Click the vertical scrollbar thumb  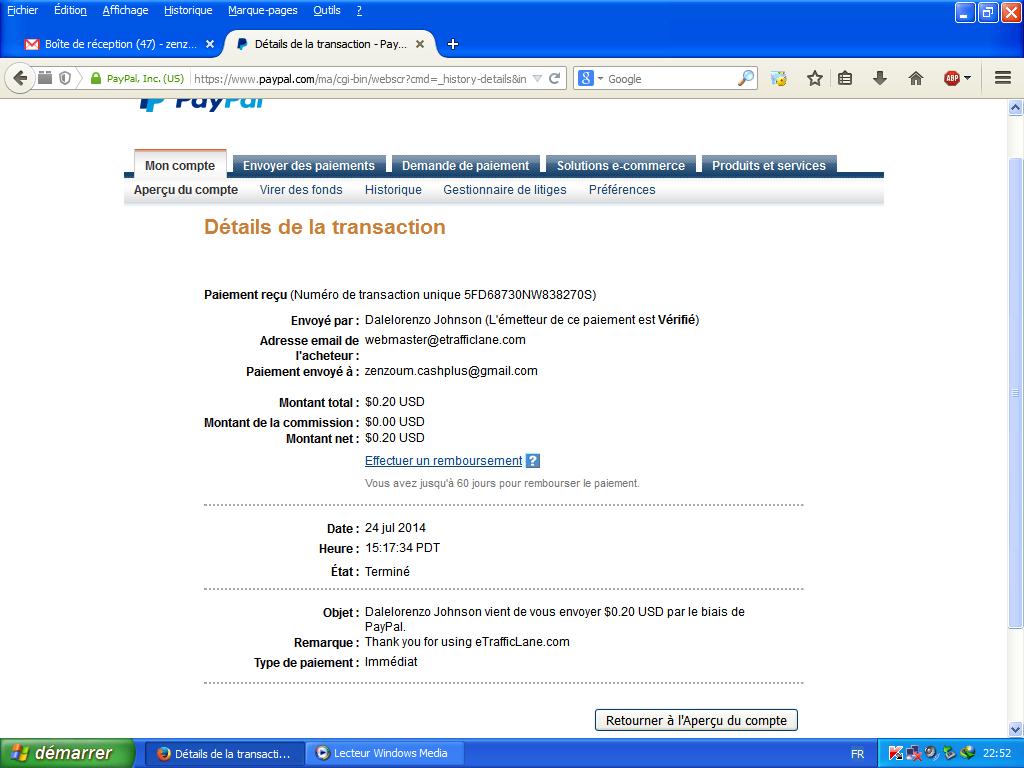coord(1016,392)
